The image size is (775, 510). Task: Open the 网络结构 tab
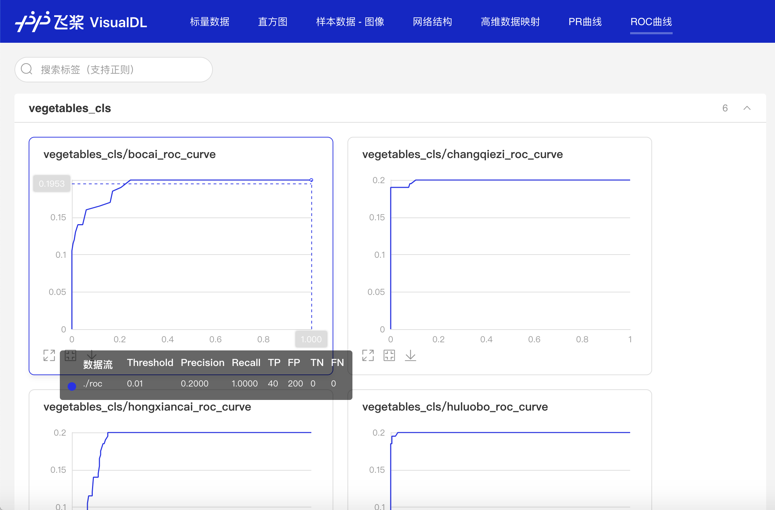pos(432,22)
